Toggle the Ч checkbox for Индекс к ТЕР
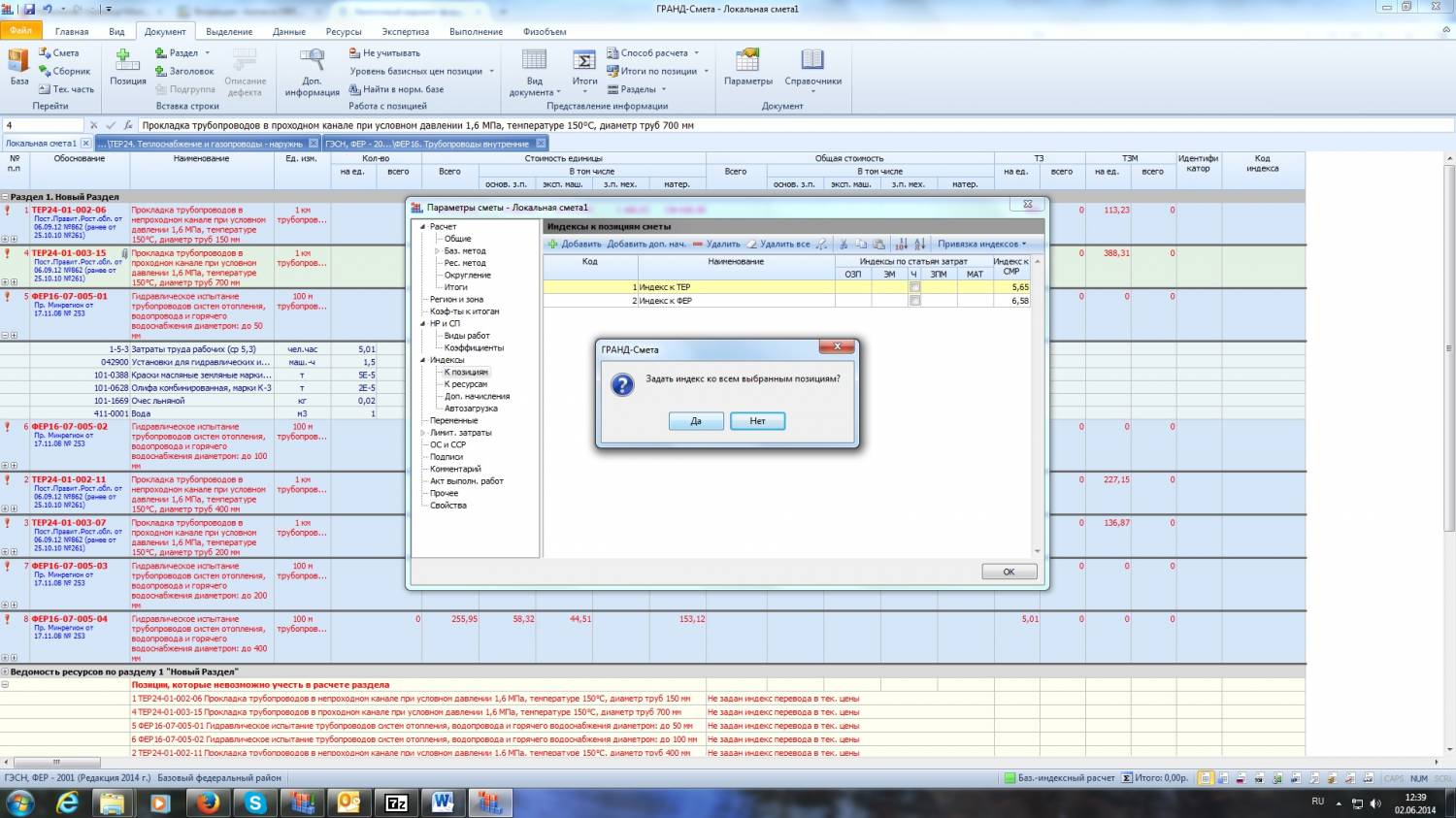 point(914,287)
